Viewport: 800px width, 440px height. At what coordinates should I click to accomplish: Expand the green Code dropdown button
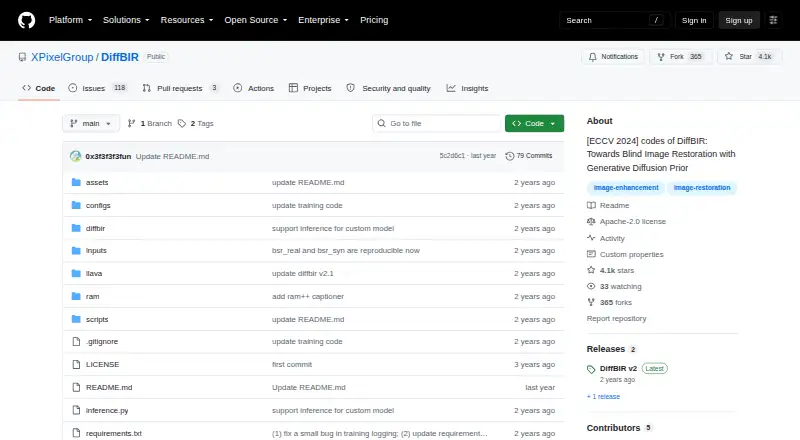(x=534, y=124)
